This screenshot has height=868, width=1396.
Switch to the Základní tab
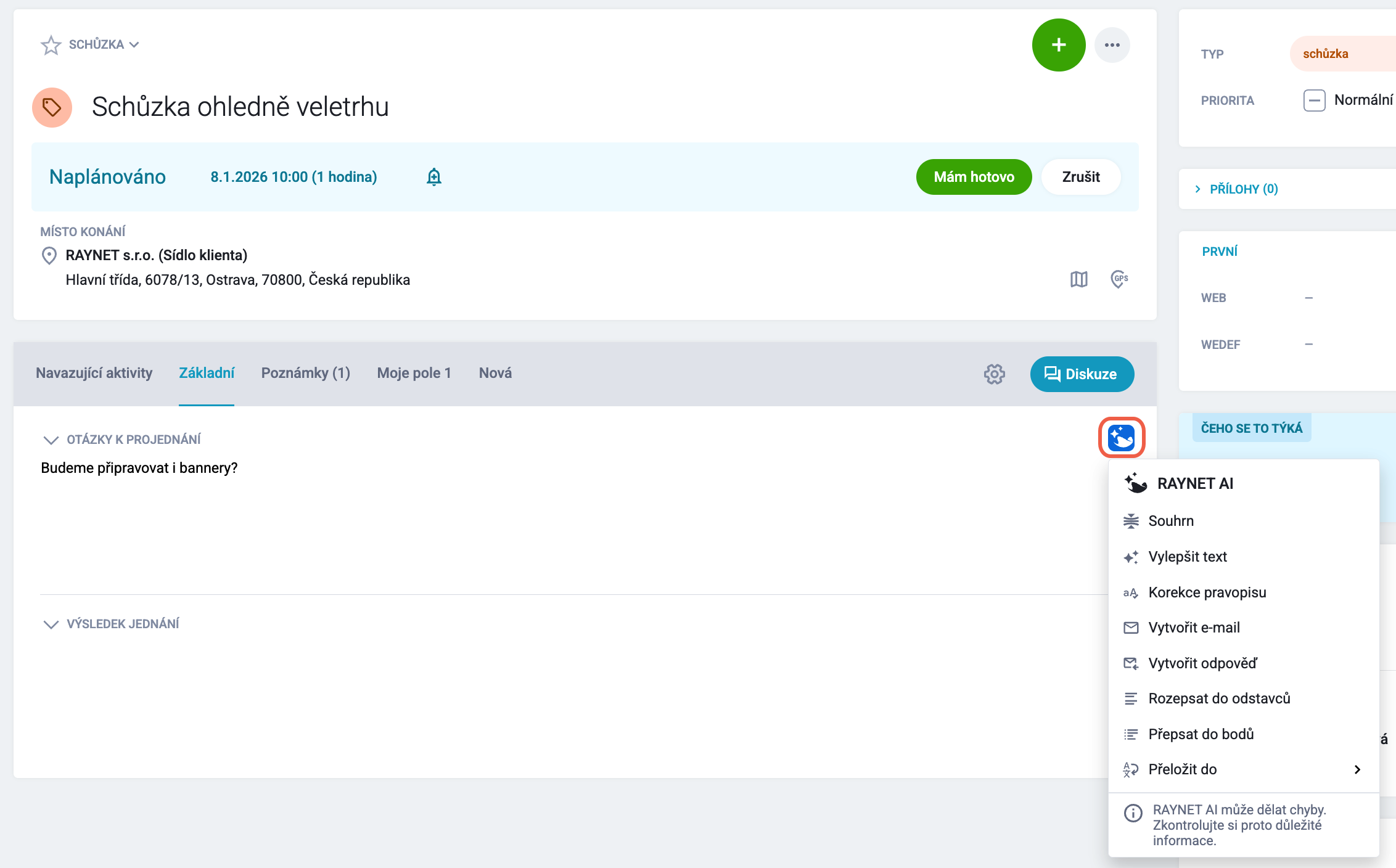pyautogui.click(x=207, y=373)
